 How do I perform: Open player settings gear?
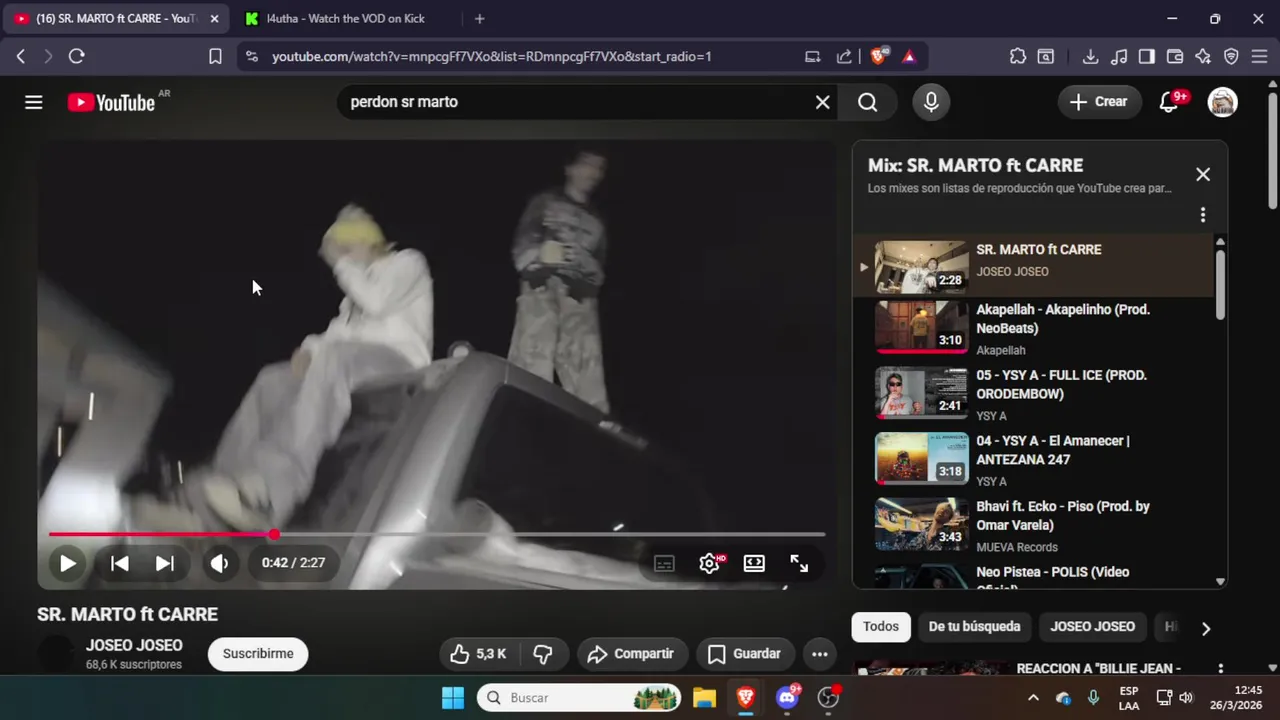click(710, 564)
